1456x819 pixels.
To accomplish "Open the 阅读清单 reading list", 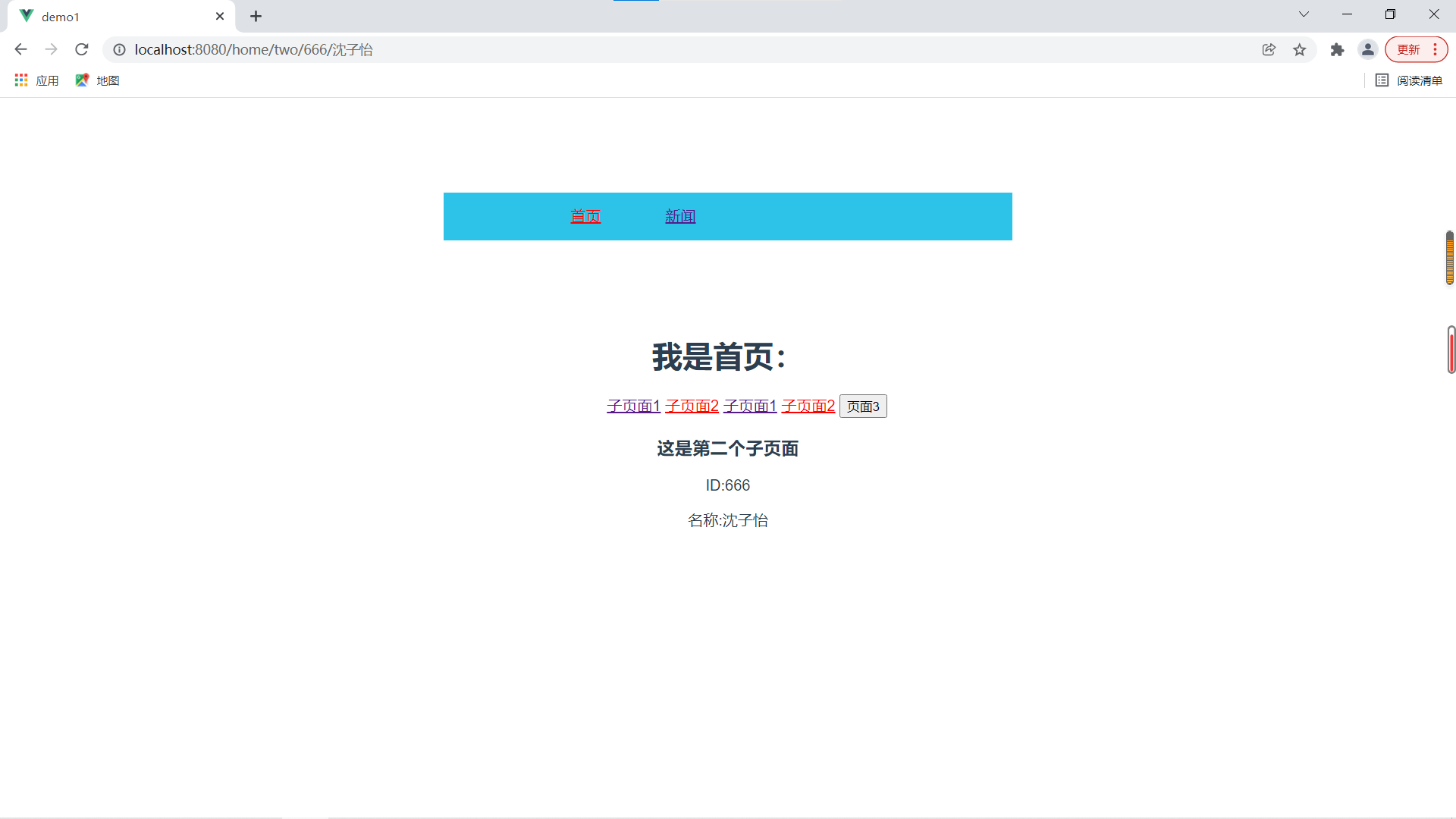I will click(1409, 80).
